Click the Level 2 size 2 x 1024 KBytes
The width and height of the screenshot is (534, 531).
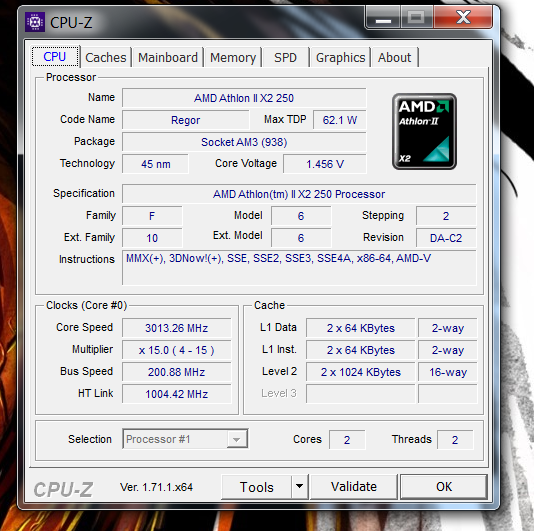coord(361,372)
